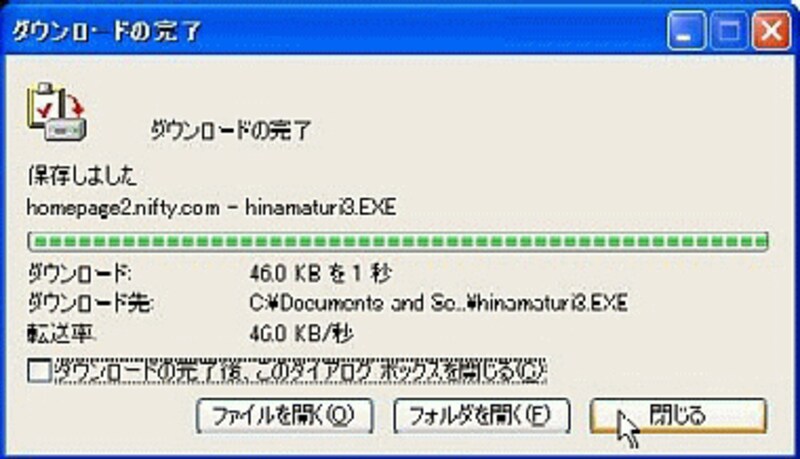Open folder with フォルダを開く button

[x=482, y=416]
